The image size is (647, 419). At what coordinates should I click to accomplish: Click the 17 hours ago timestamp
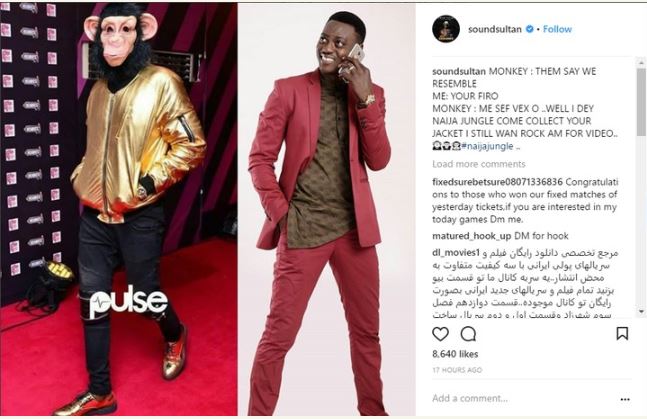(457, 370)
